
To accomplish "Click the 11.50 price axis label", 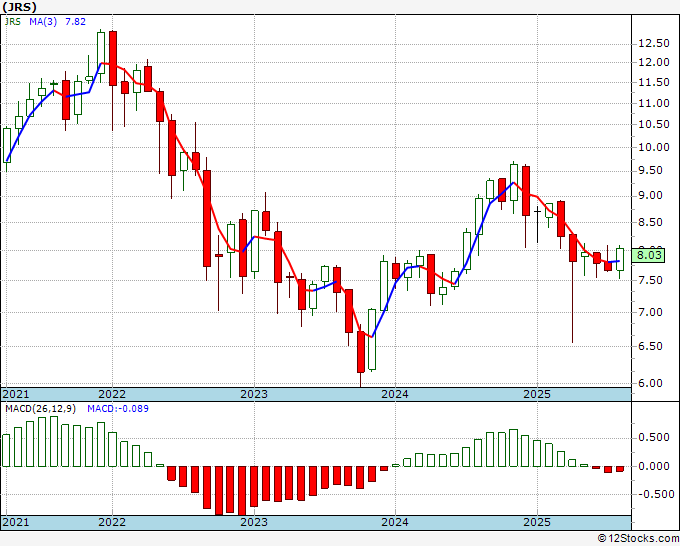I will [x=654, y=82].
